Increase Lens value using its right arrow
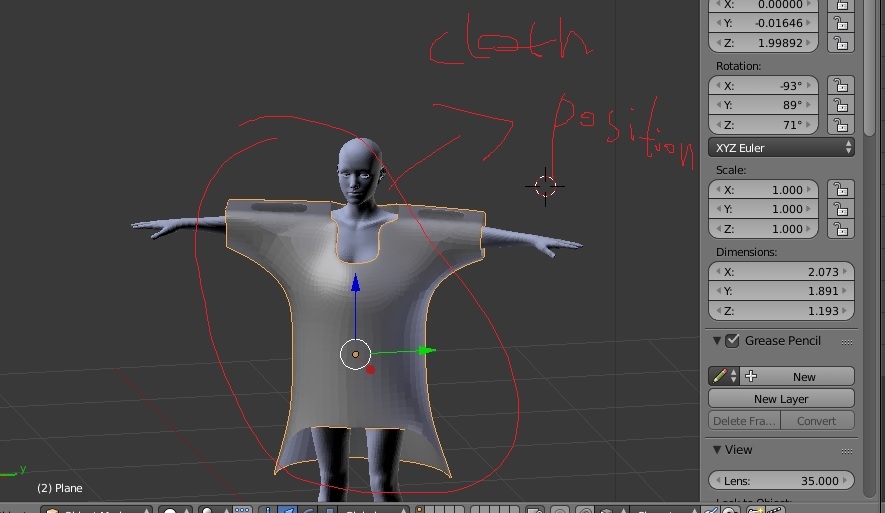This screenshot has width=885, height=513. pyautogui.click(x=845, y=480)
